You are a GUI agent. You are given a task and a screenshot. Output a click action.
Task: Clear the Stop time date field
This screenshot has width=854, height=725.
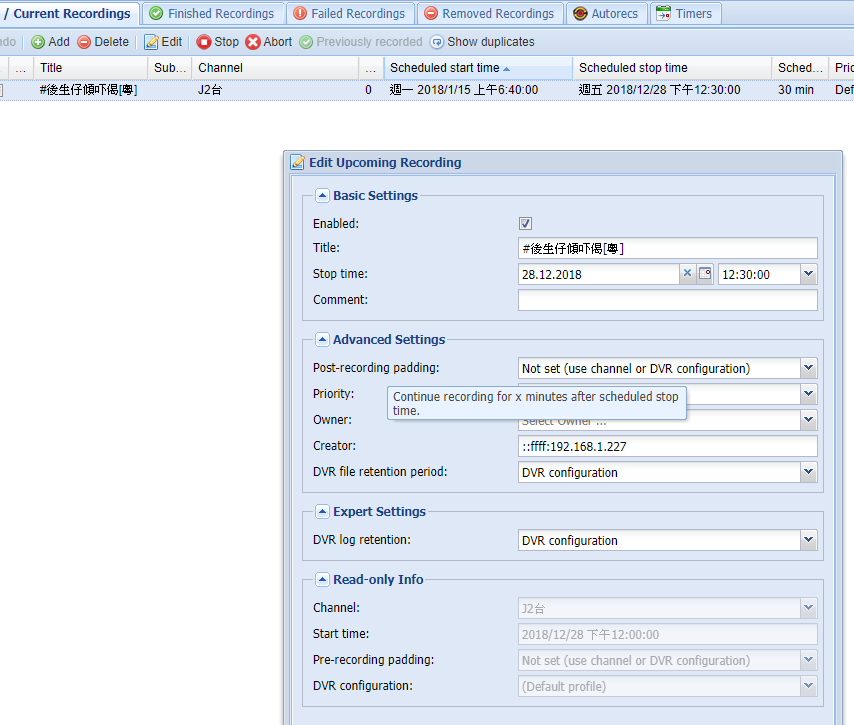tap(687, 273)
